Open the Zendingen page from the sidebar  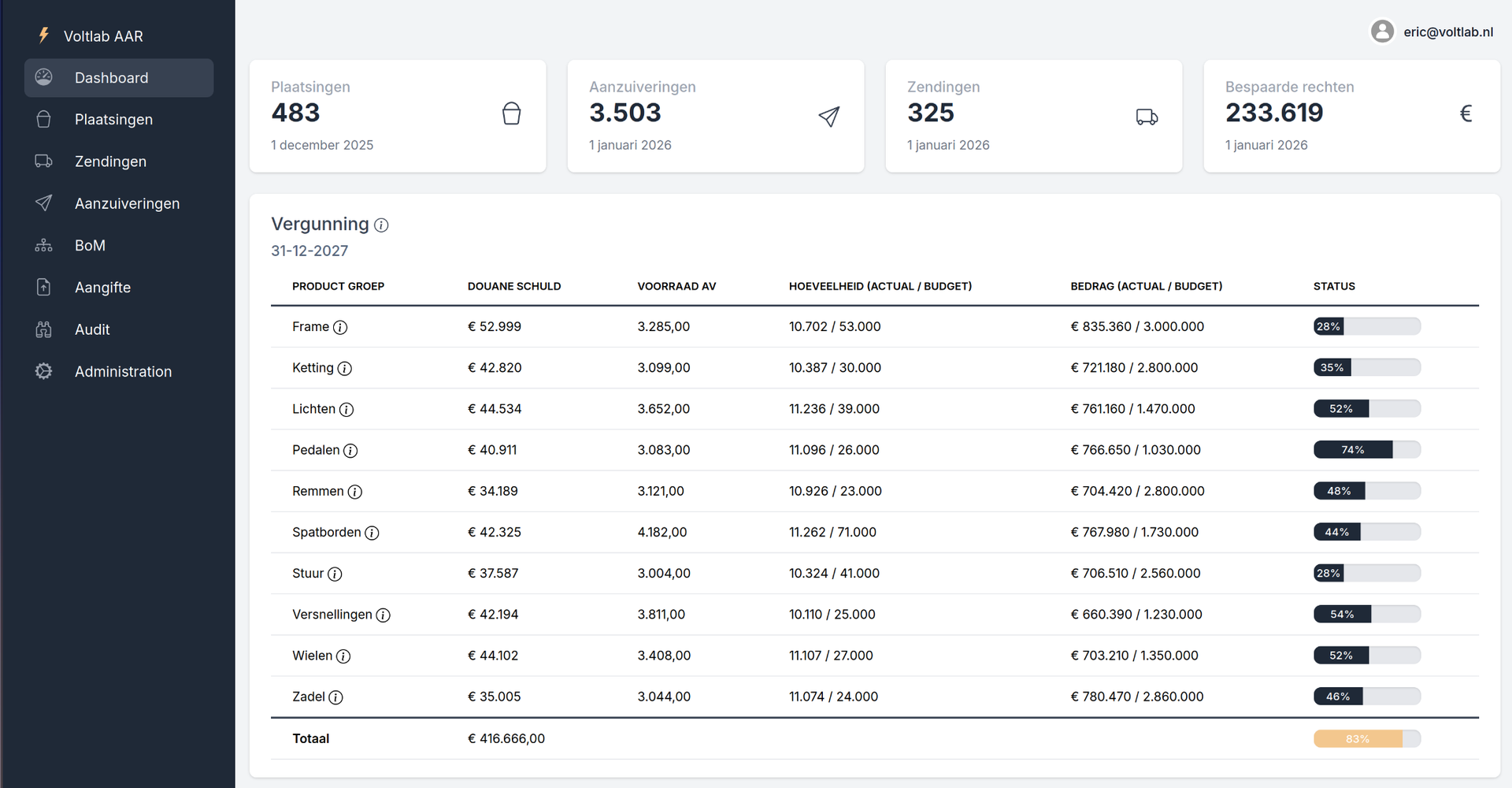pos(110,161)
